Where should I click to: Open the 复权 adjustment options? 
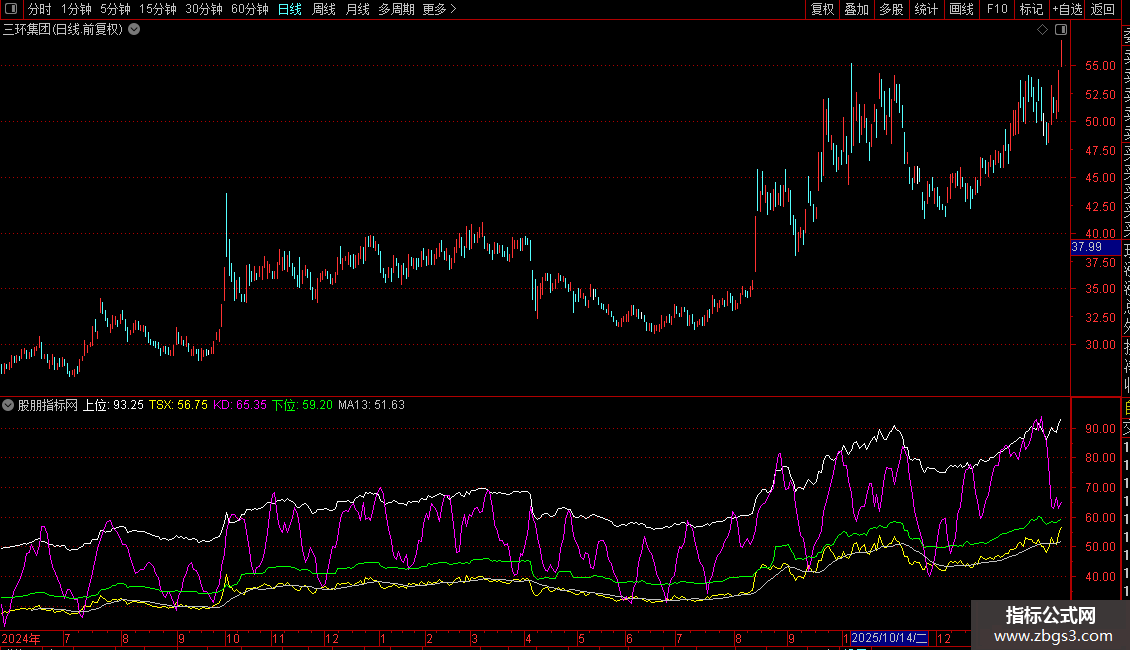click(x=822, y=9)
